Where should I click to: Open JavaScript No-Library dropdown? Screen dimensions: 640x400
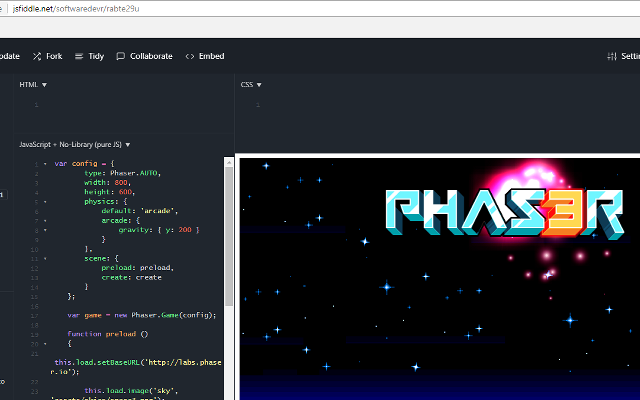pos(75,144)
